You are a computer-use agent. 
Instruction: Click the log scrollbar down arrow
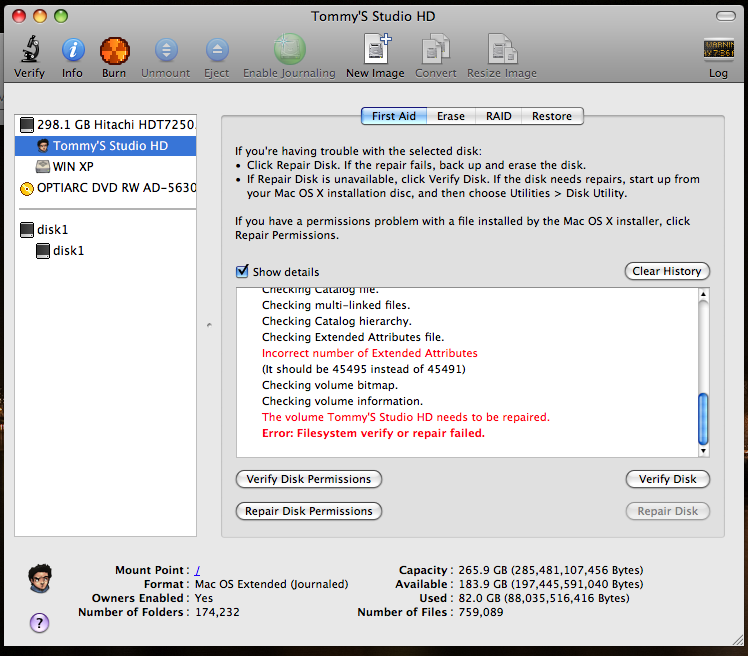click(x=703, y=451)
